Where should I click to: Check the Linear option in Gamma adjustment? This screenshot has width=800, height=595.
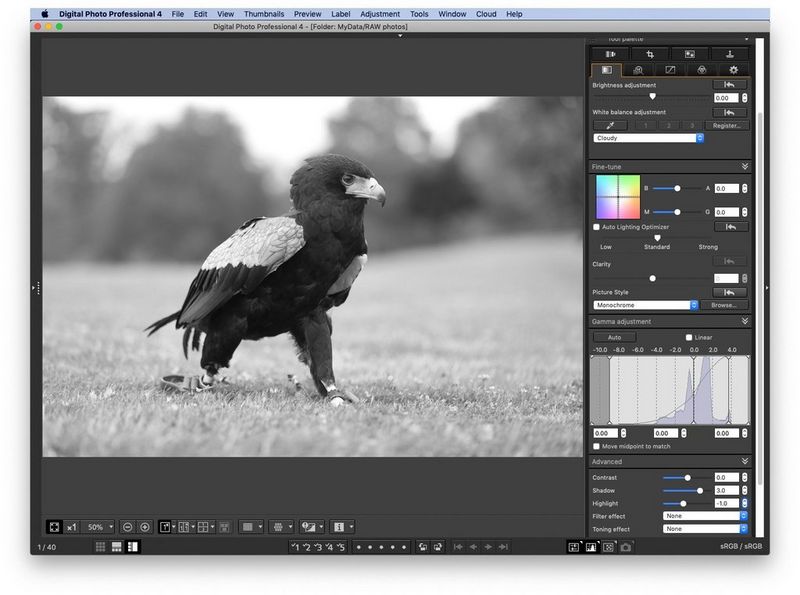(689, 335)
